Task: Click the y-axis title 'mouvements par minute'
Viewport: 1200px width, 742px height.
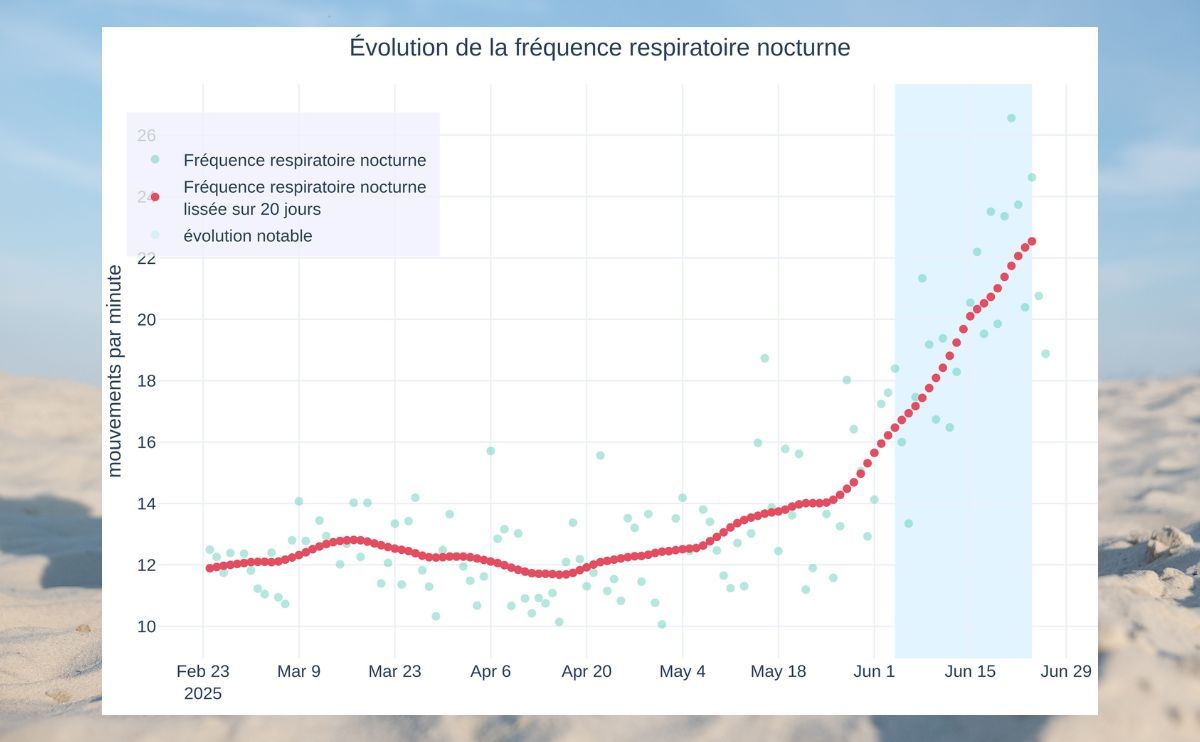Action: [x=115, y=371]
